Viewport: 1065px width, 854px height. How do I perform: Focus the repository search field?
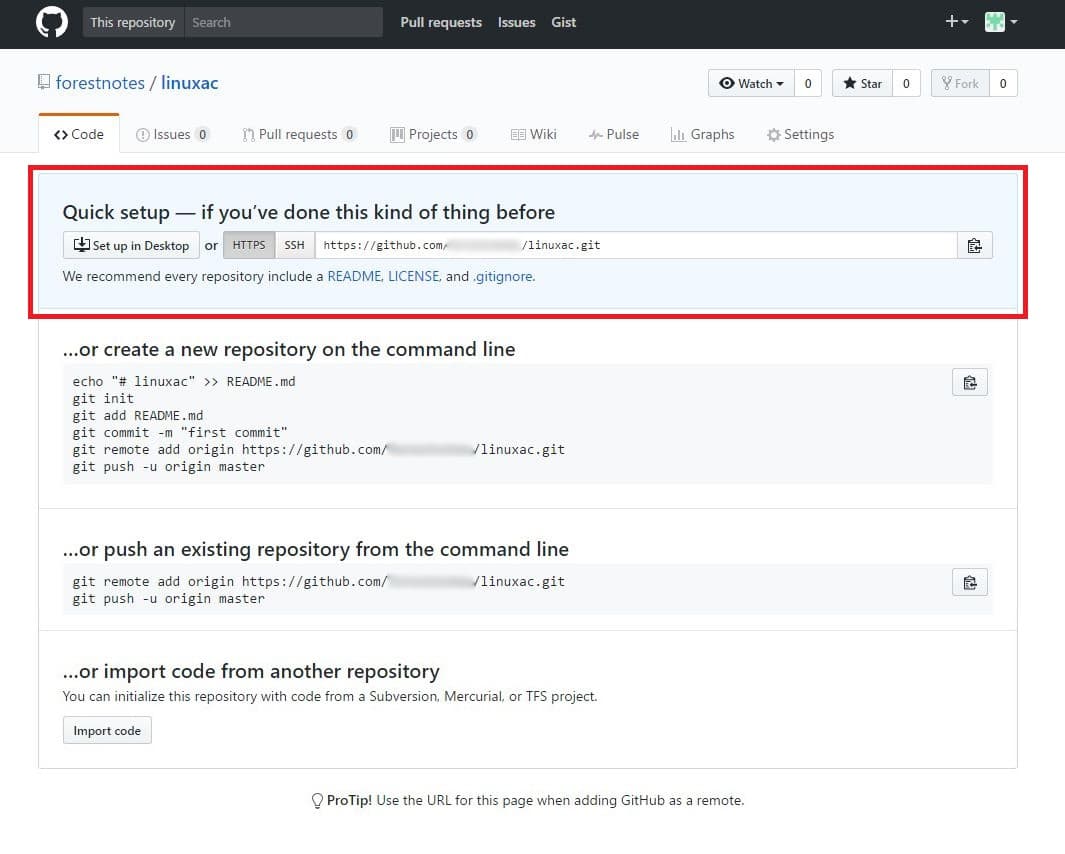tap(283, 22)
